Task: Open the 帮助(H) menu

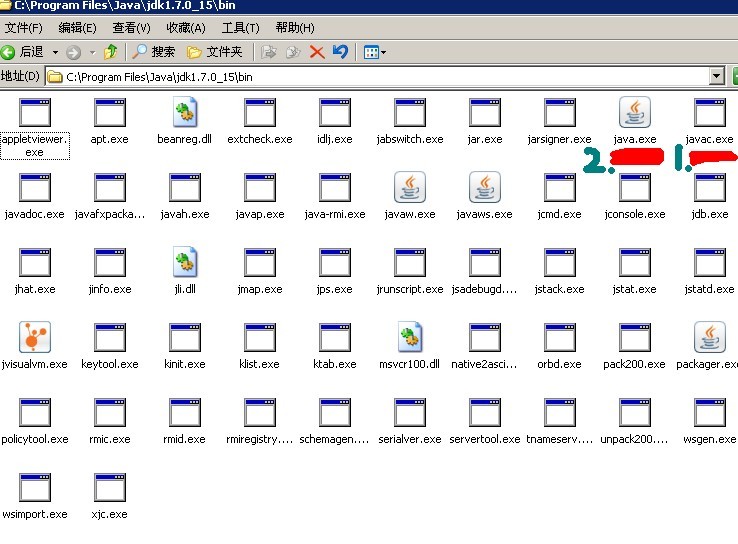Action: pyautogui.click(x=295, y=28)
